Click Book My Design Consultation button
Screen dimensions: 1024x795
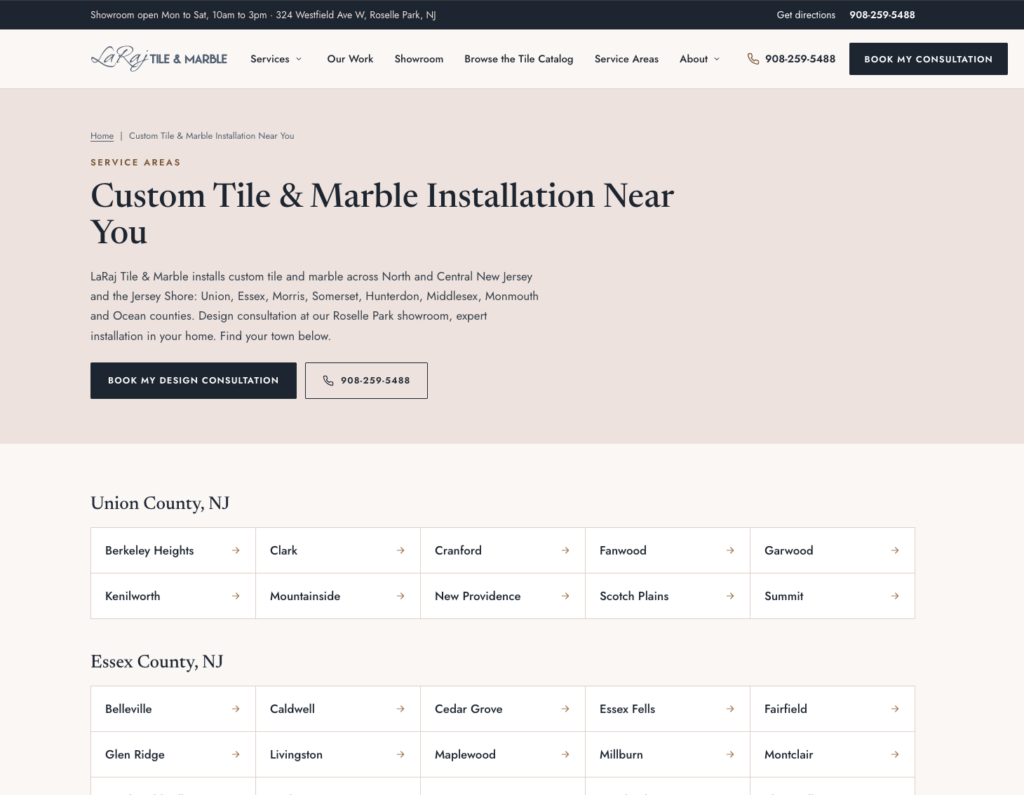point(193,381)
